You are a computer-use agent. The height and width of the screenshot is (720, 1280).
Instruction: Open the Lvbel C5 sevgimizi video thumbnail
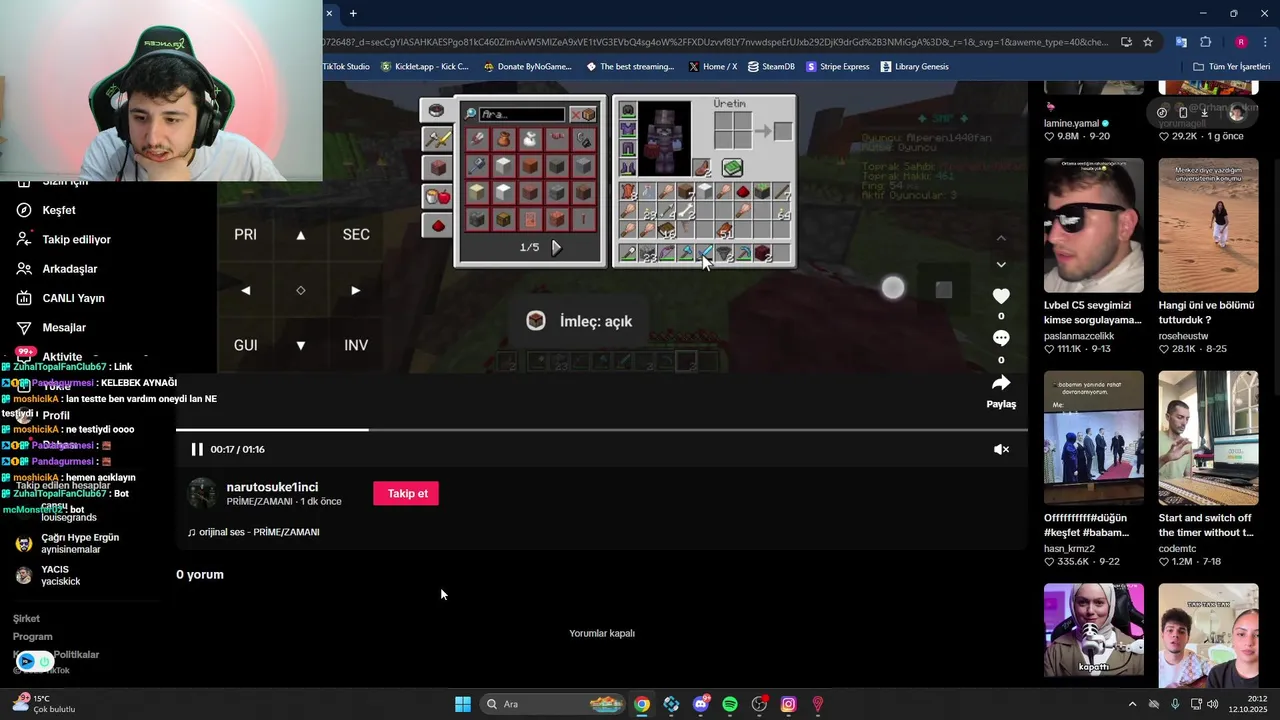coord(1093,225)
